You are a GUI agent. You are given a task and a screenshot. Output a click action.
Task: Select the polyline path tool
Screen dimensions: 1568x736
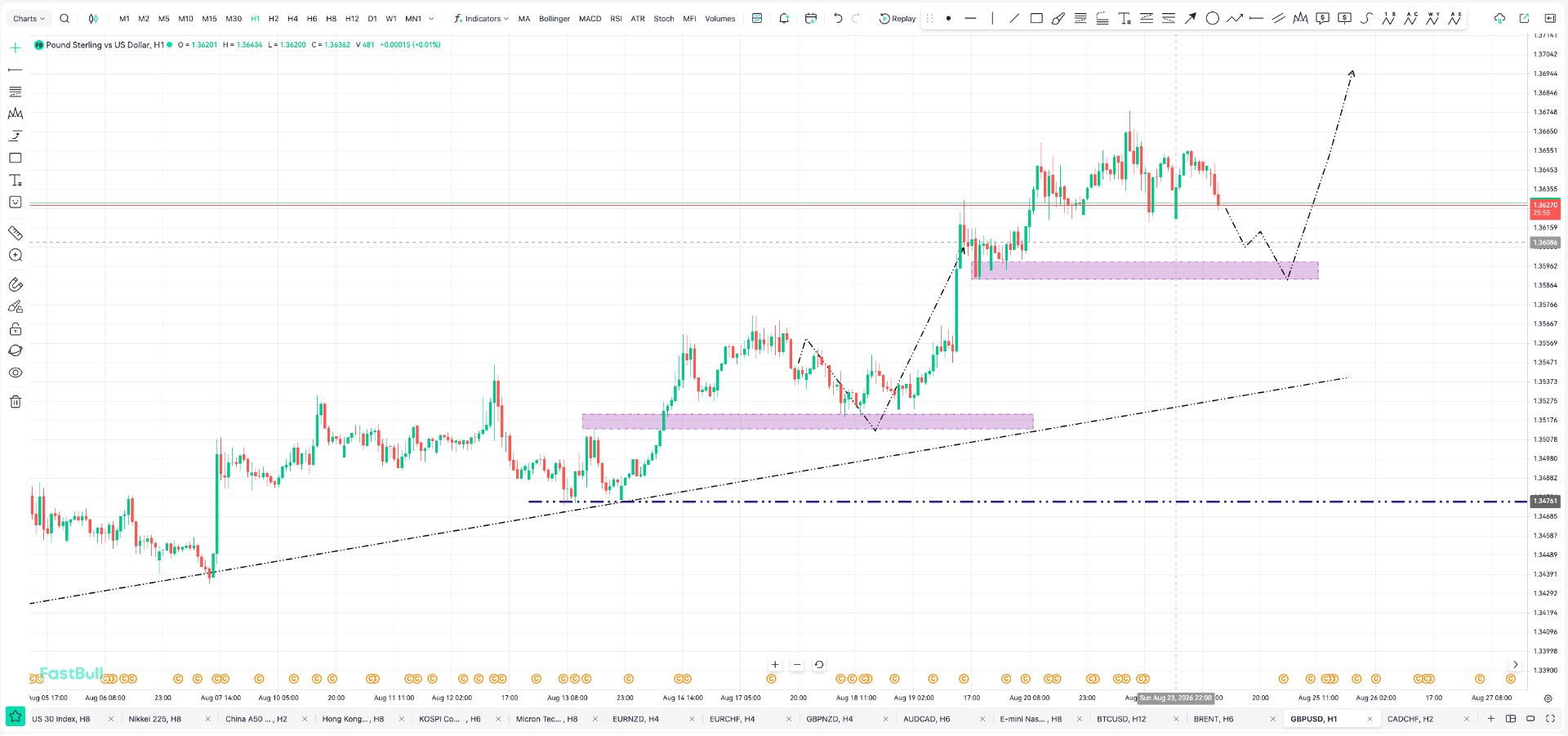click(x=1235, y=18)
